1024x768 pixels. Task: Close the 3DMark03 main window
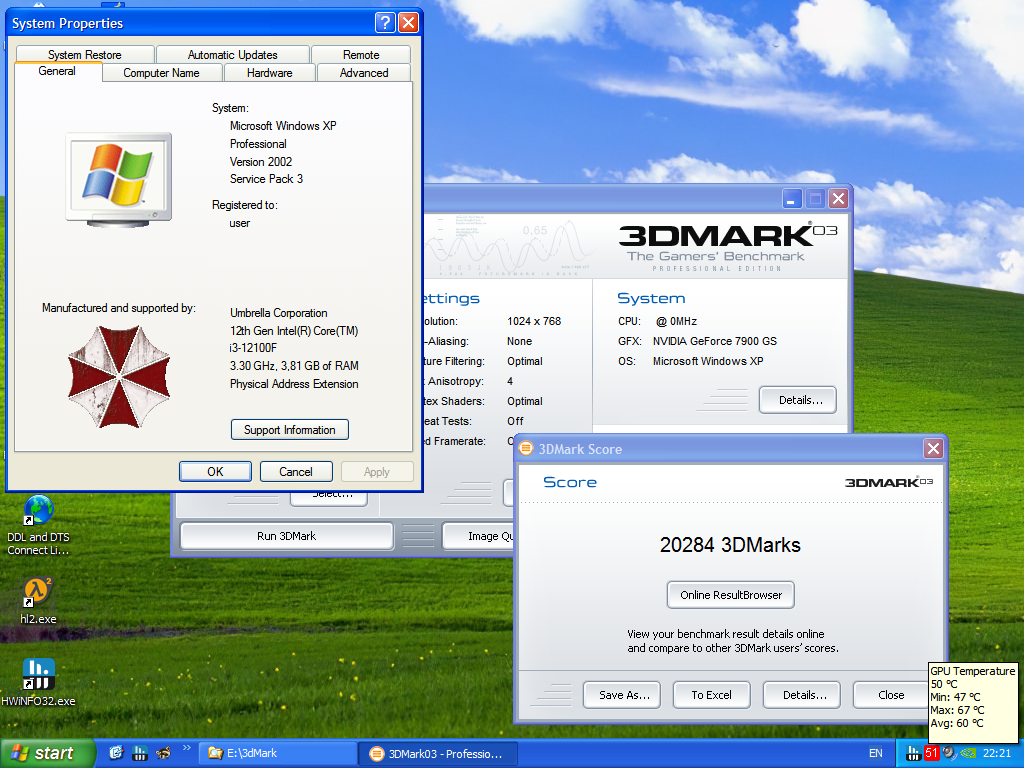click(839, 199)
